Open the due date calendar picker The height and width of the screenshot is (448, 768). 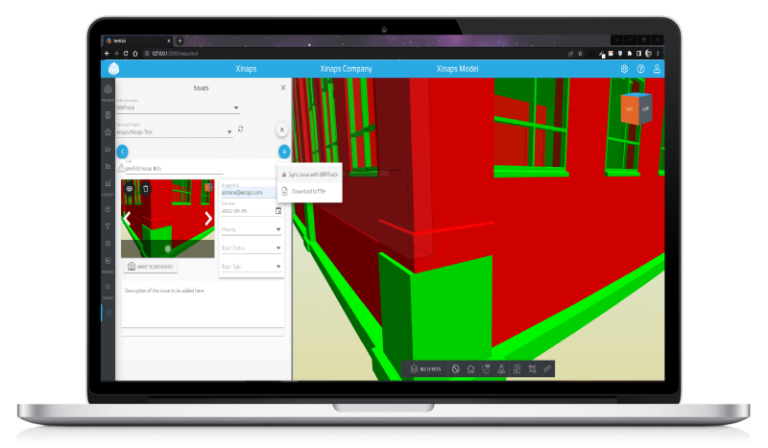(x=278, y=211)
